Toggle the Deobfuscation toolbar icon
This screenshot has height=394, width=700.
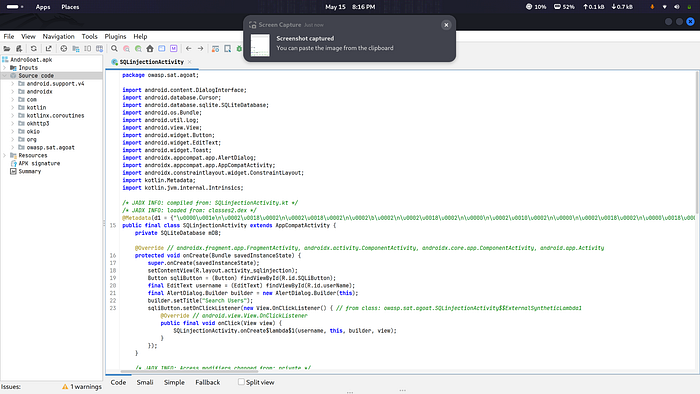point(215,49)
